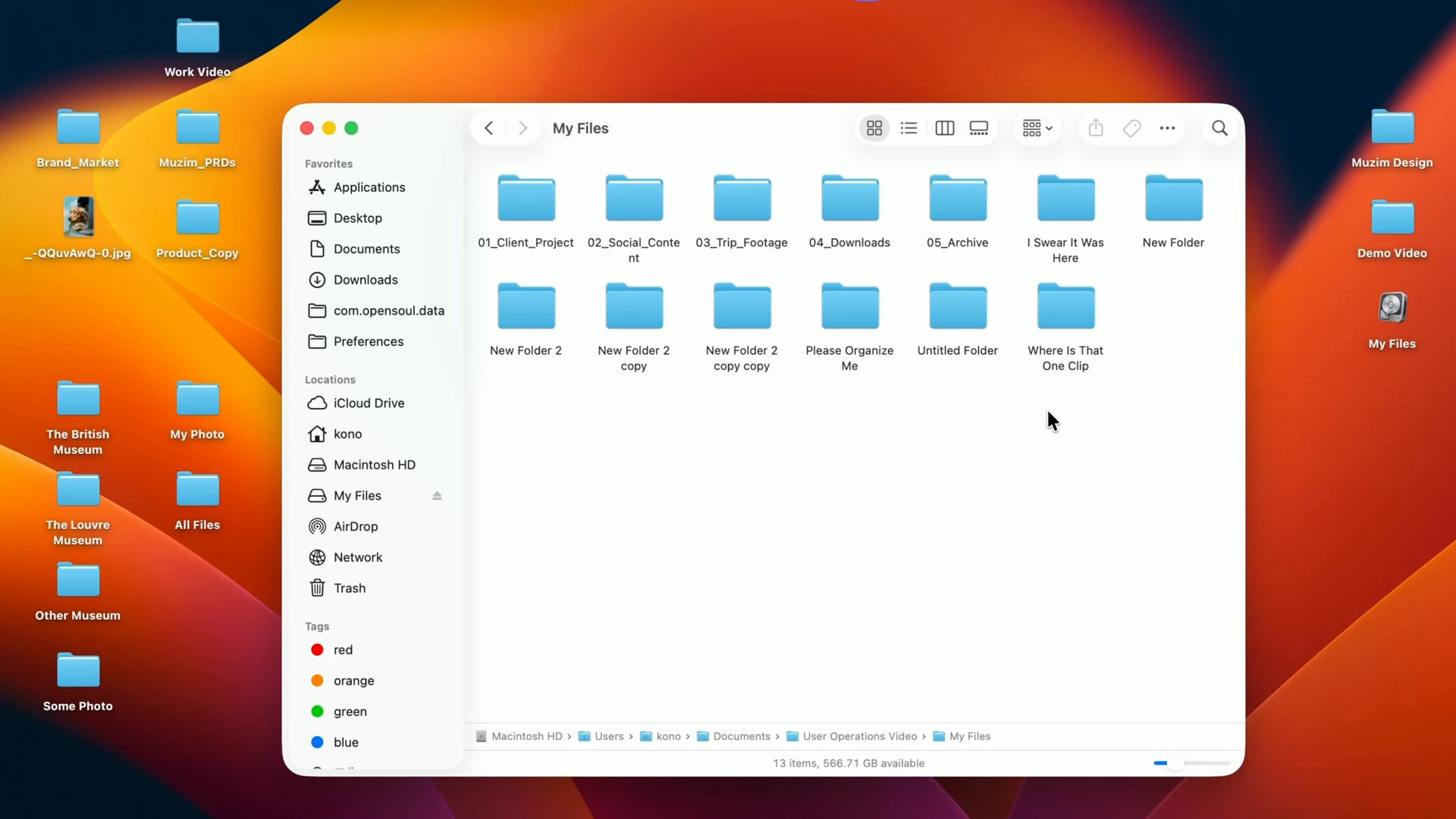Eject the My Files volume
This screenshot has height=819, width=1456.
click(437, 496)
